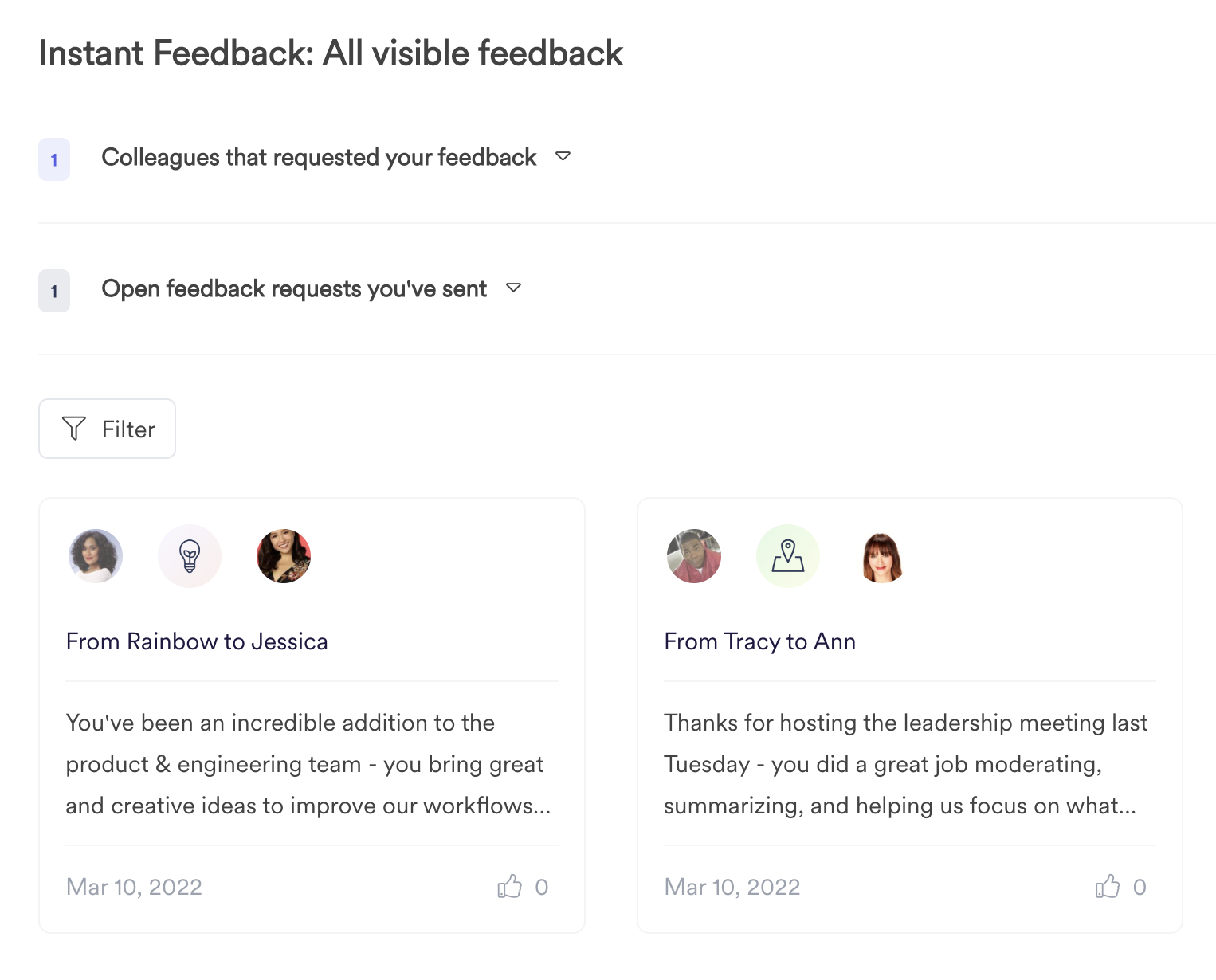This screenshot has width=1216, height=980.
Task: Click Ann's profile avatar
Action: point(881,556)
